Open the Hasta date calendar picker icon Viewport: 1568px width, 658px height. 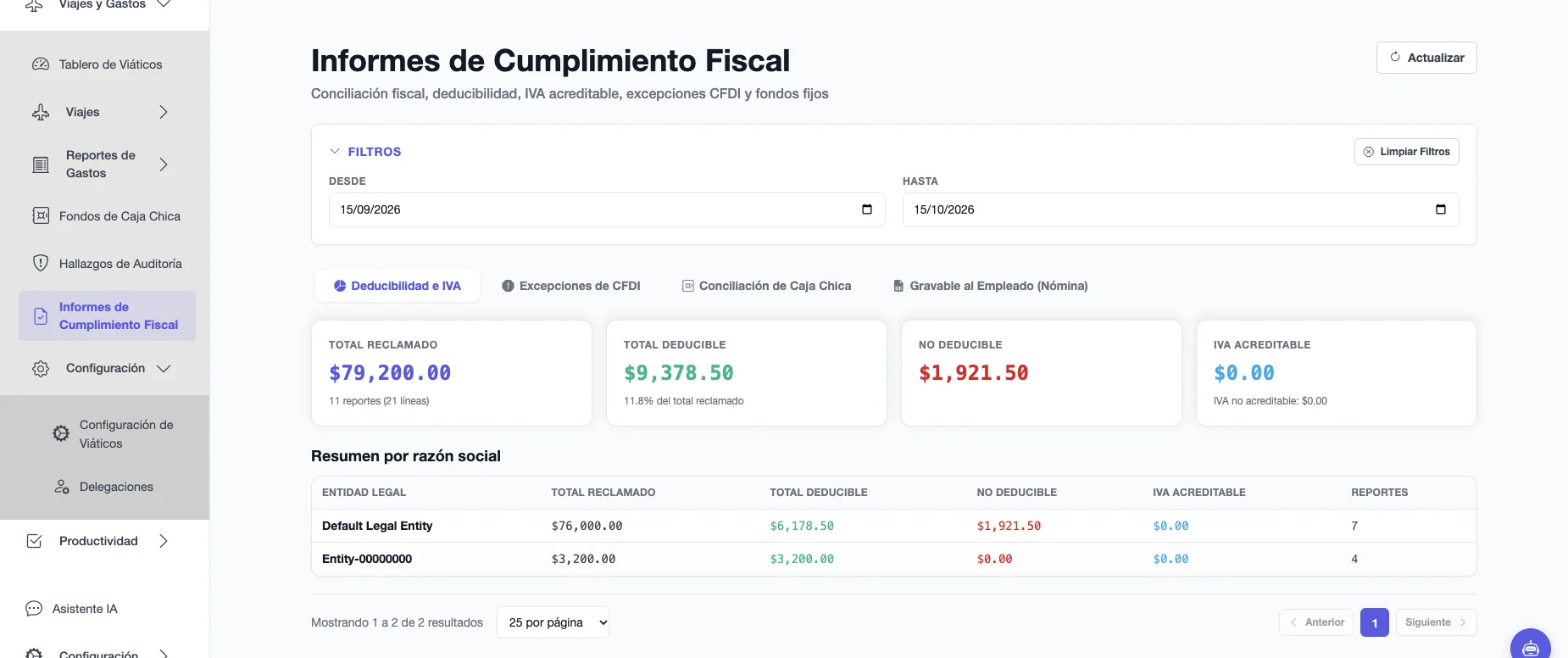click(1441, 209)
